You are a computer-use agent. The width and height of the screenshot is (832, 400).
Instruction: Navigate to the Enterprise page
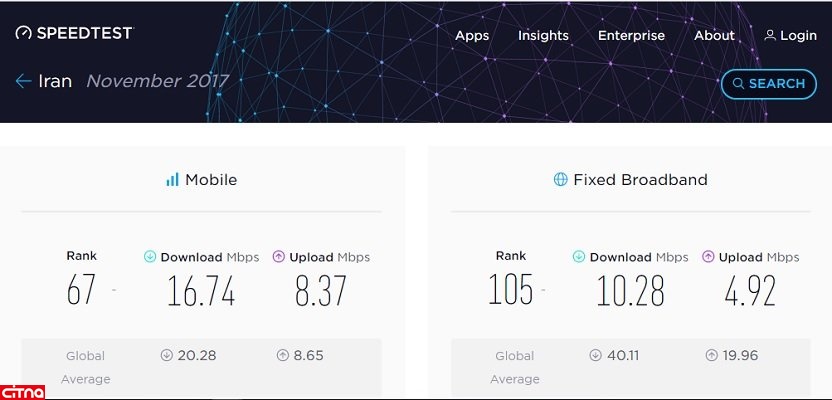(631, 35)
